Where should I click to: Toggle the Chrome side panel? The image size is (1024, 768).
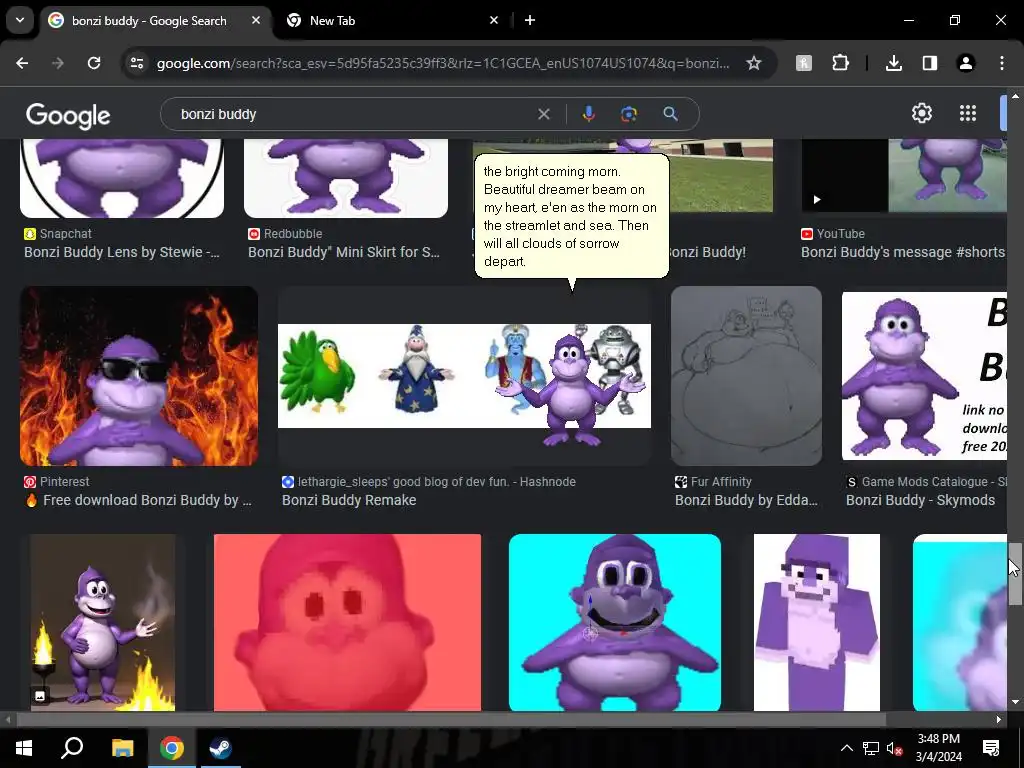tap(929, 63)
